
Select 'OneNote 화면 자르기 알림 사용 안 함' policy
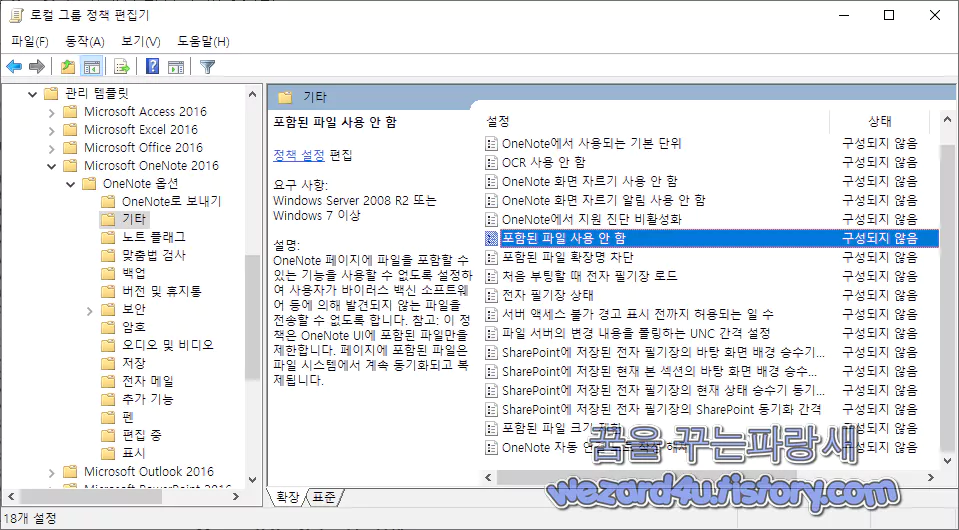[711, 200]
